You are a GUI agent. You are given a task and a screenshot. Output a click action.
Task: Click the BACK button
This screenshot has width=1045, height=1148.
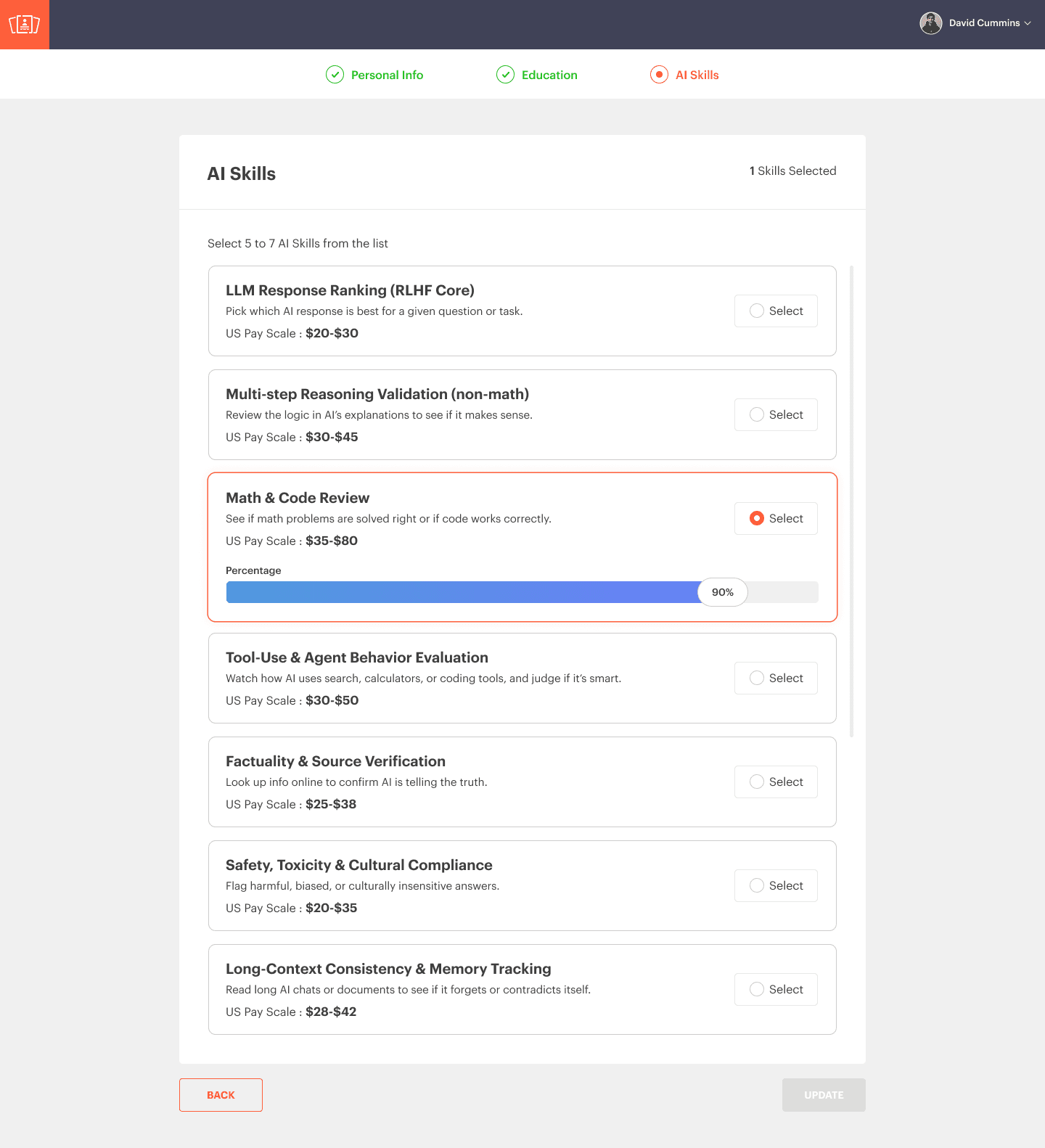(221, 1095)
